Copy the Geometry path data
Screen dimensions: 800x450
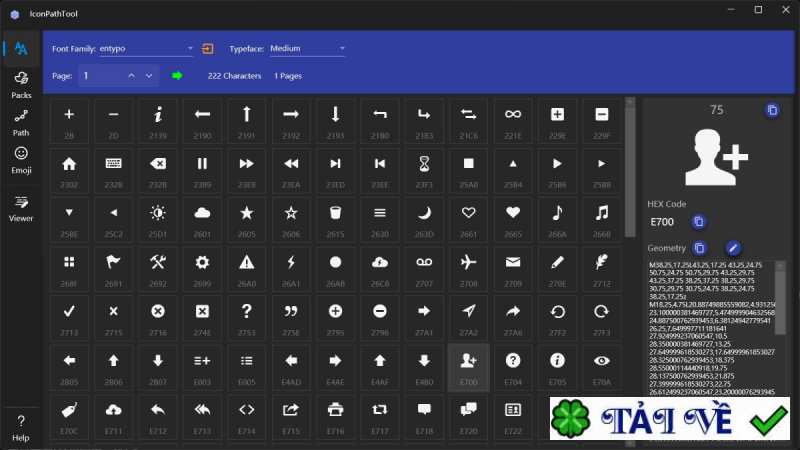tap(699, 248)
